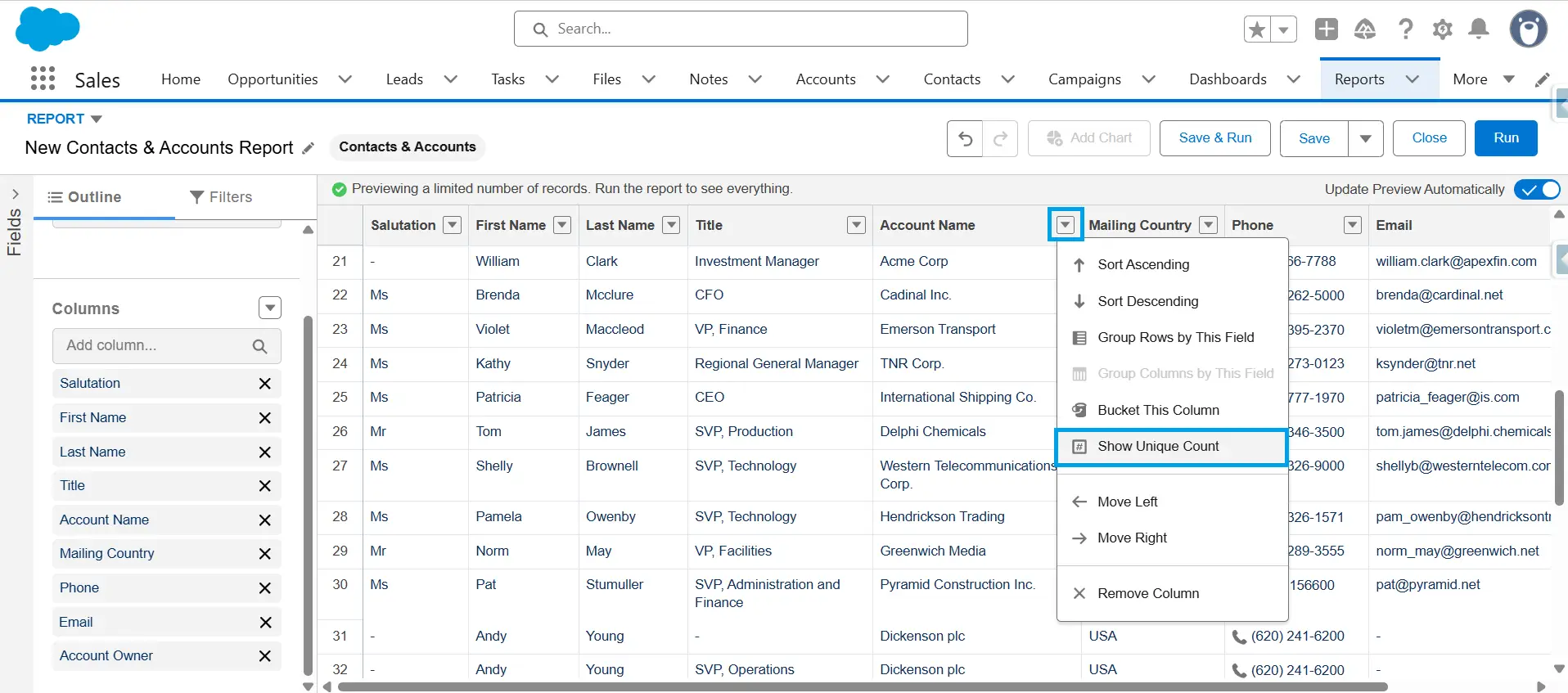Open Account Name column header dropdown
The image size is (1568, 693).
click(1066, 225)
